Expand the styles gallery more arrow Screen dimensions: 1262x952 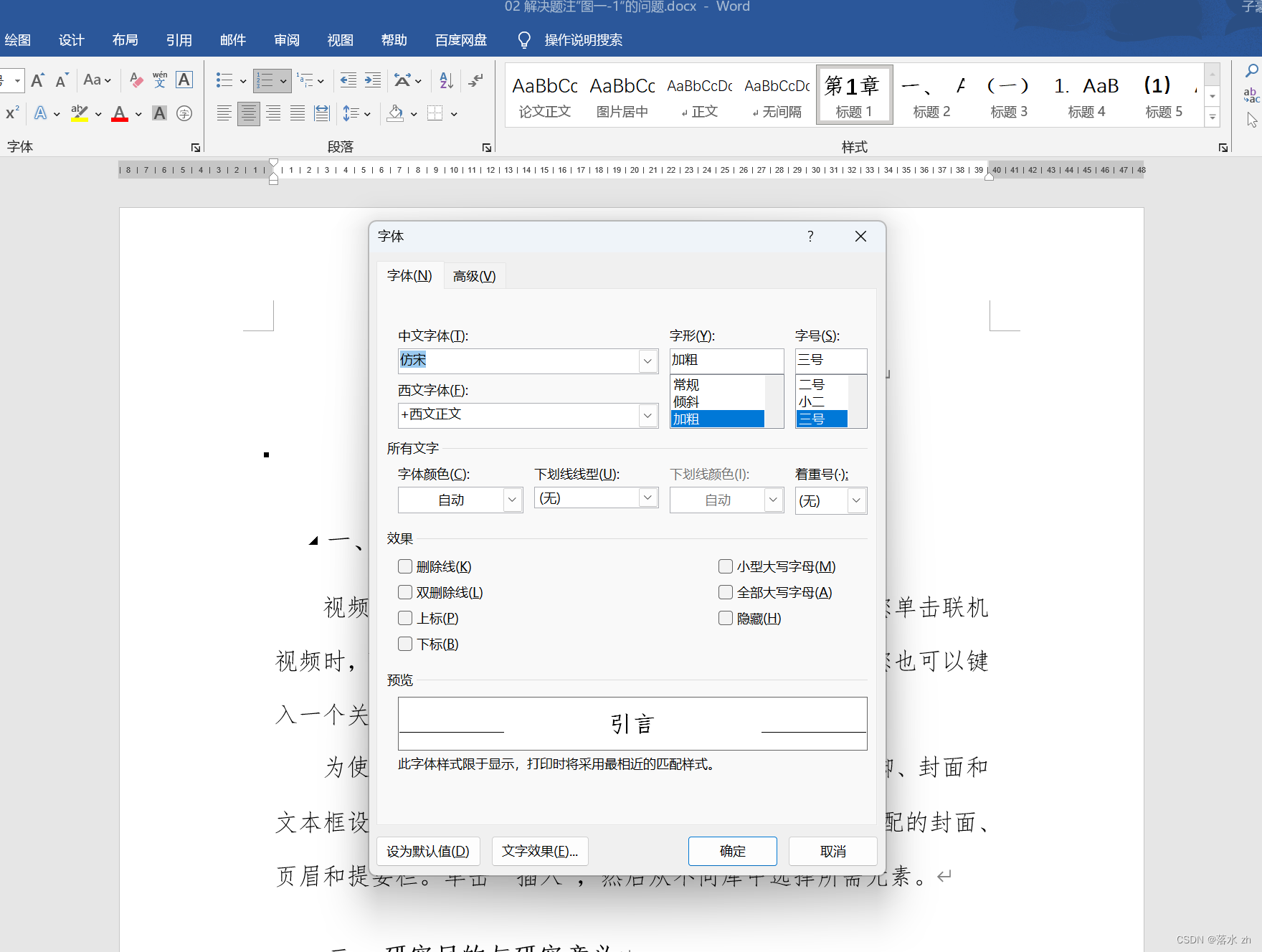click(x=1213, y=117)
